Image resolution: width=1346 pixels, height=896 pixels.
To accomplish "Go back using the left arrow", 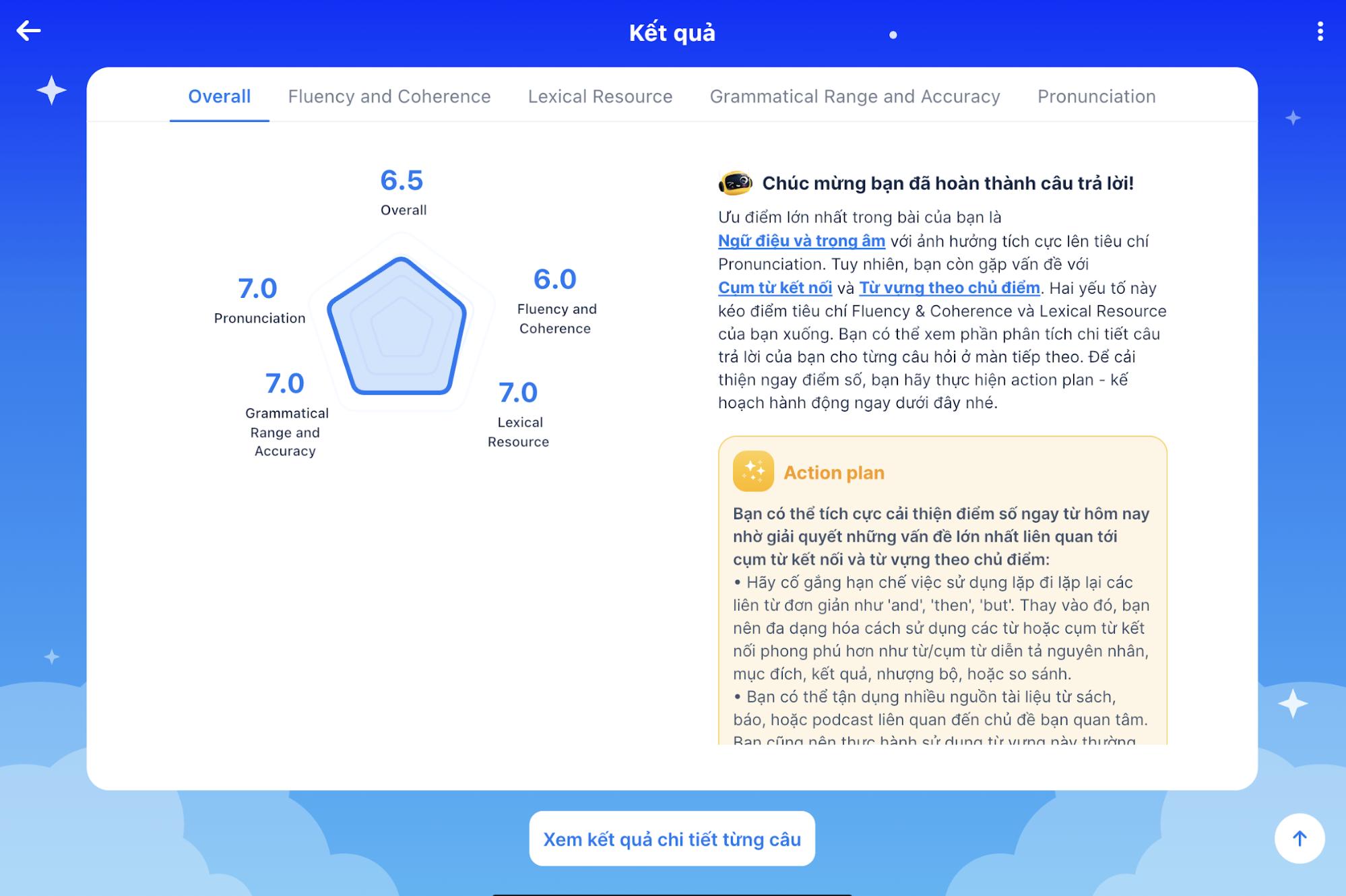I will coord(28,31).
